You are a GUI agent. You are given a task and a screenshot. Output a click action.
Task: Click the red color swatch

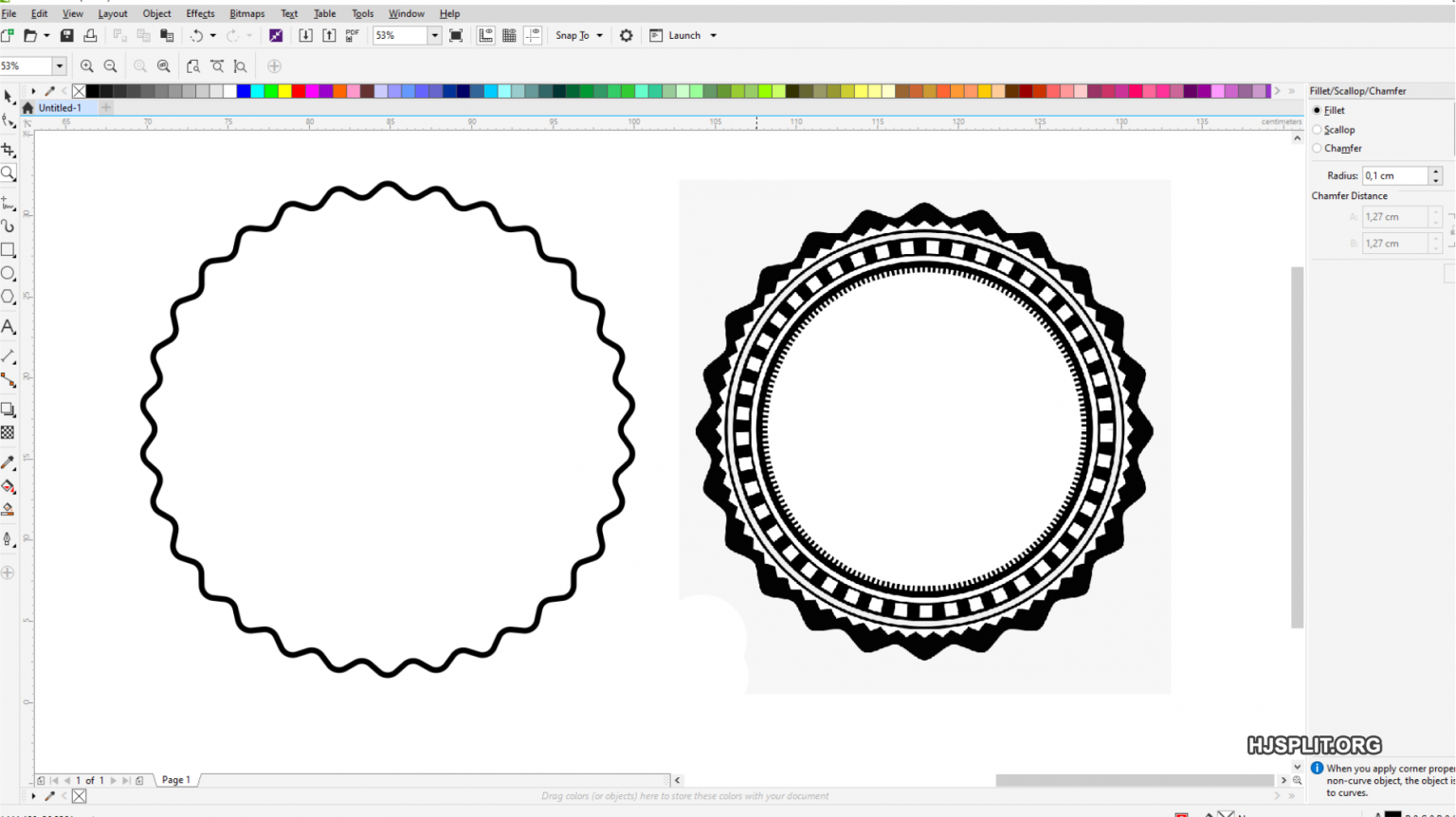[299, 92]
